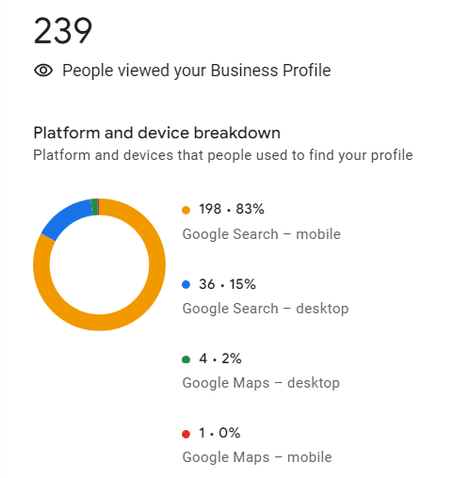Click the green legend dot for Maps desktop
Image resolution: width=450 pixels, height=478 pixels.
tap(186, 359)
